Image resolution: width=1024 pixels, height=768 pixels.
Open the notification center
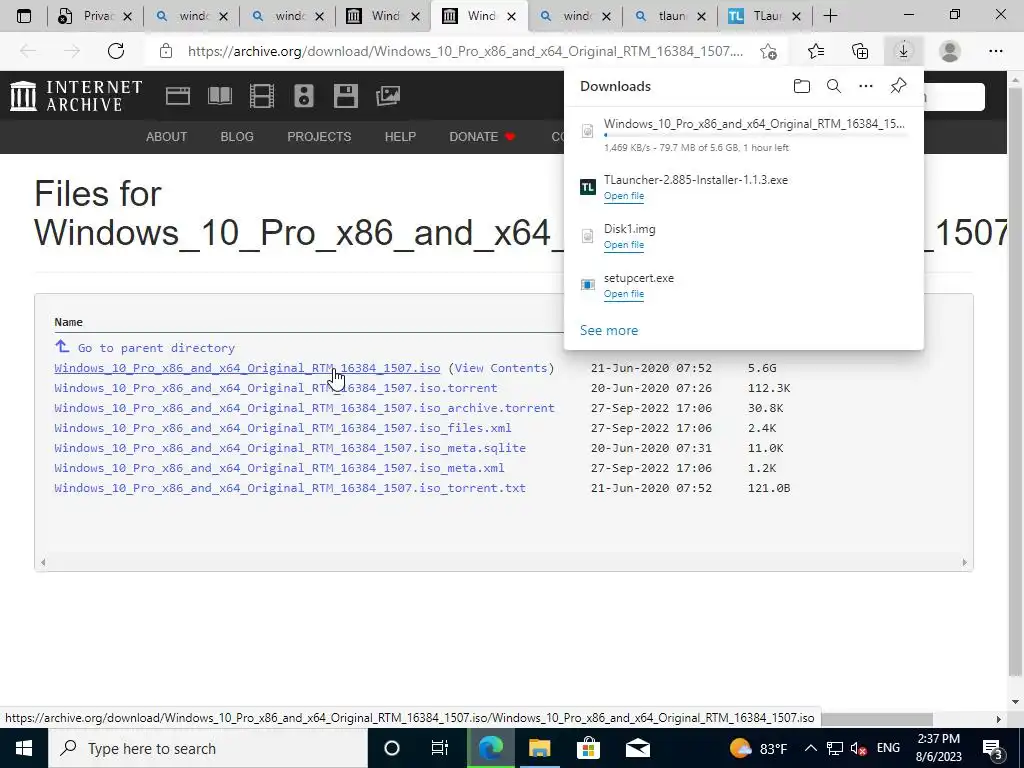click(x=993, y=748)
